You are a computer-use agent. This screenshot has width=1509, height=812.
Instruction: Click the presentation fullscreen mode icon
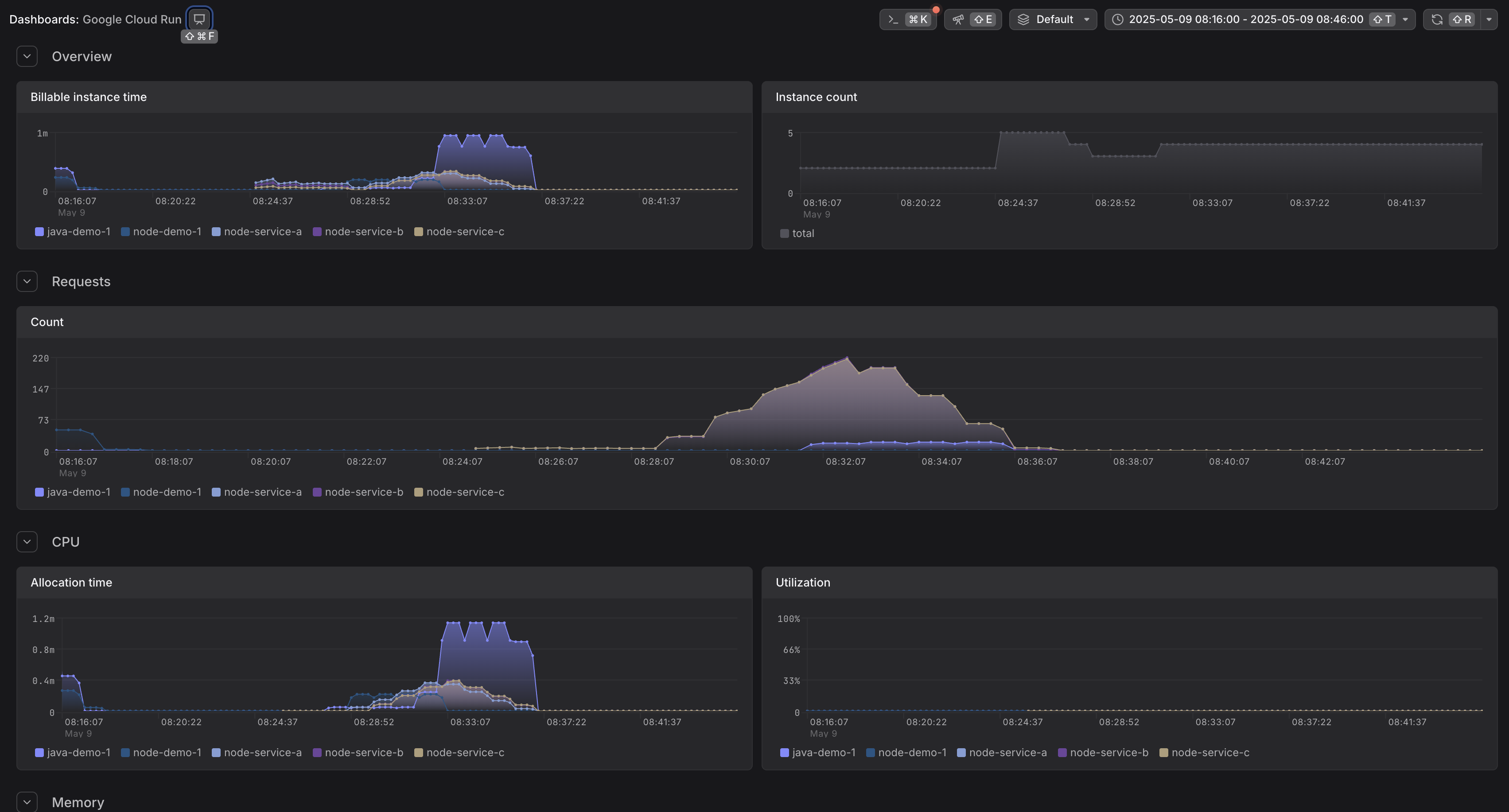click(199, 19)
